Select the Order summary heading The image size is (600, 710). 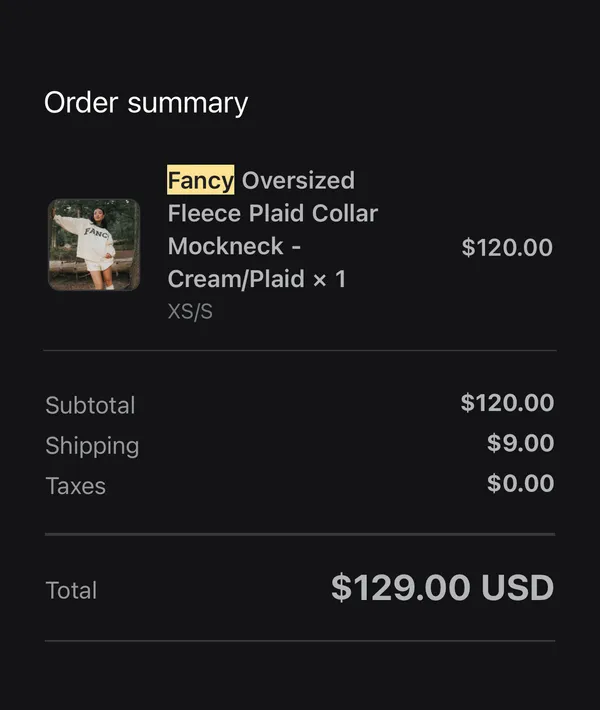click(146, 103)
